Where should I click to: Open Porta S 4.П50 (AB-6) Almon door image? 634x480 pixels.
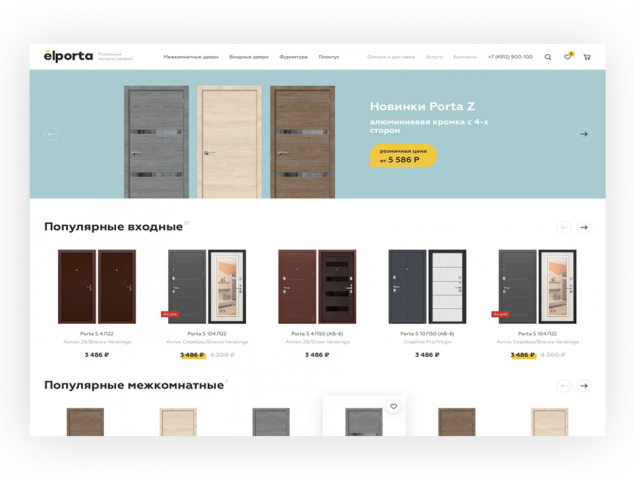click(317, 287)
